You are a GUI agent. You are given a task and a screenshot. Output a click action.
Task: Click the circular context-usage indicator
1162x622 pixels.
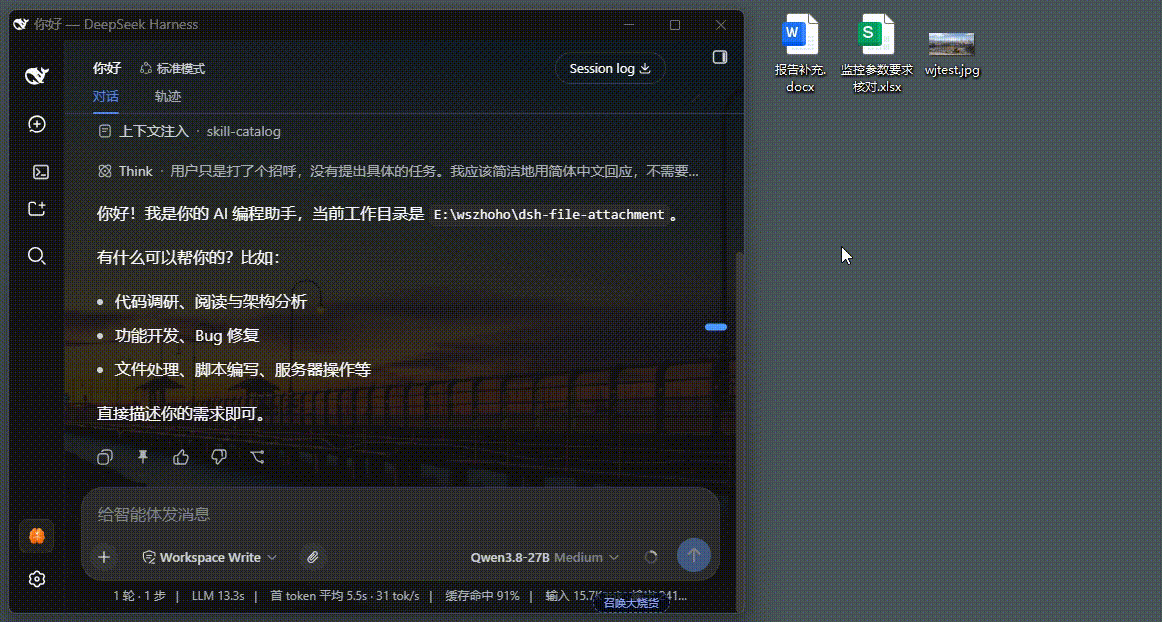click(651, 557)
